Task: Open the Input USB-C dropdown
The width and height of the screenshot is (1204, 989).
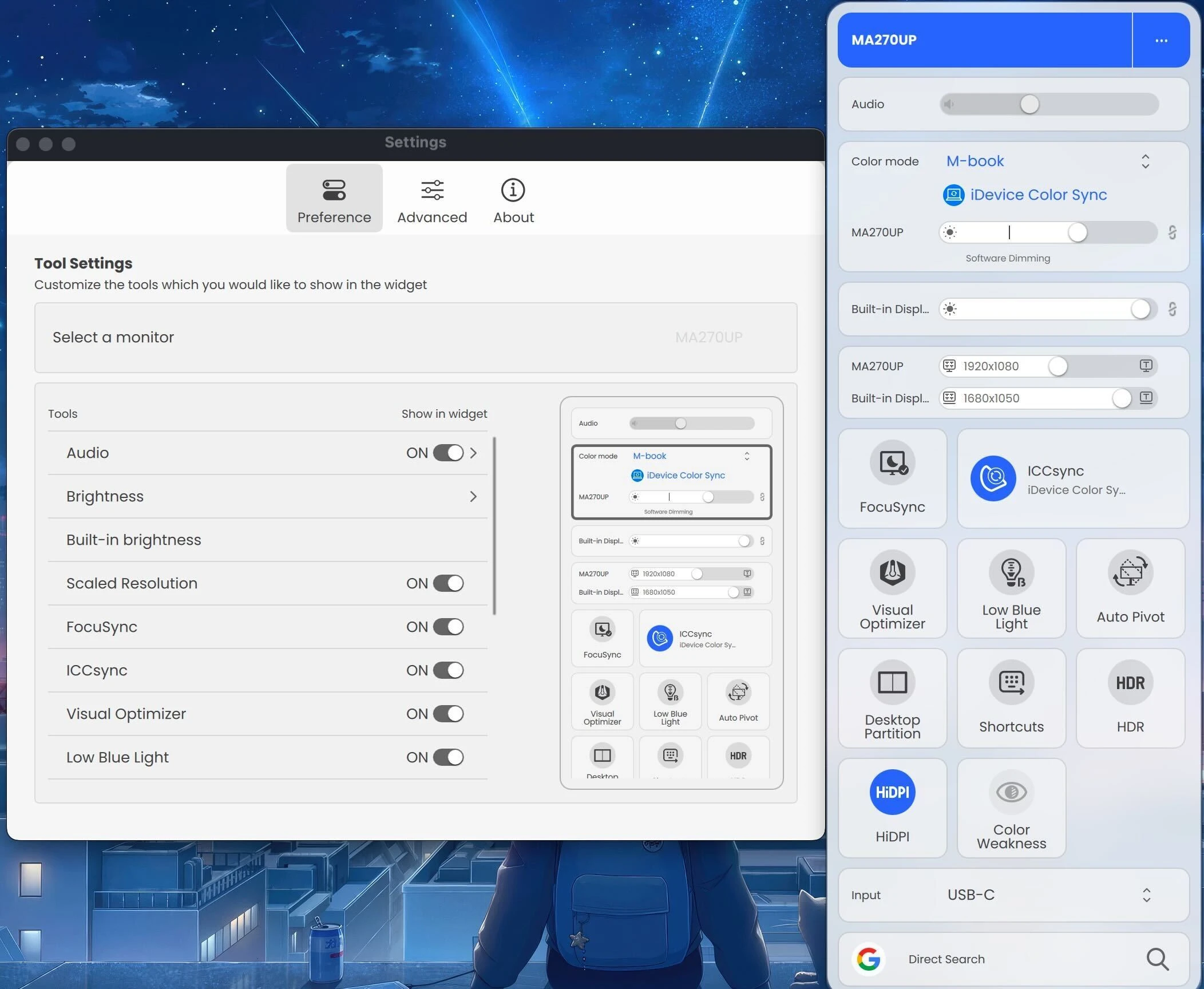Action: click(1048, 895)
